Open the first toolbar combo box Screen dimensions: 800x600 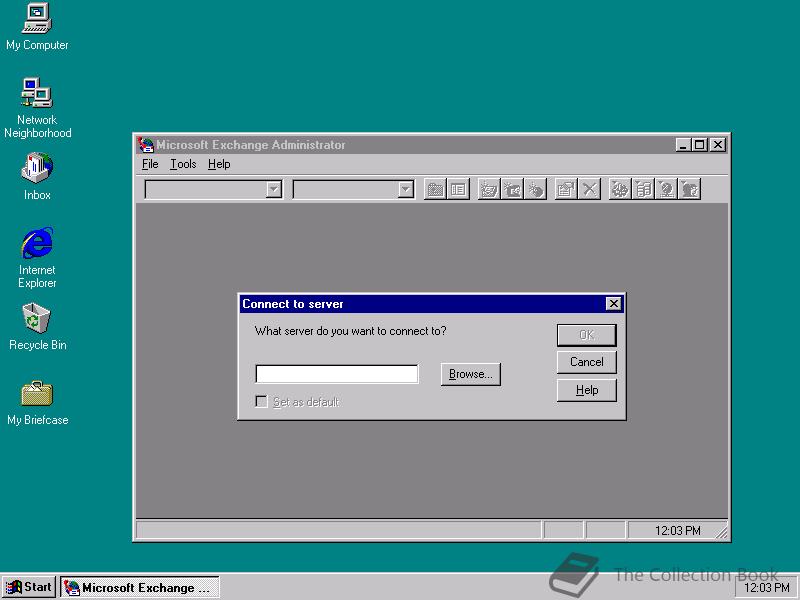coord(213,189)
